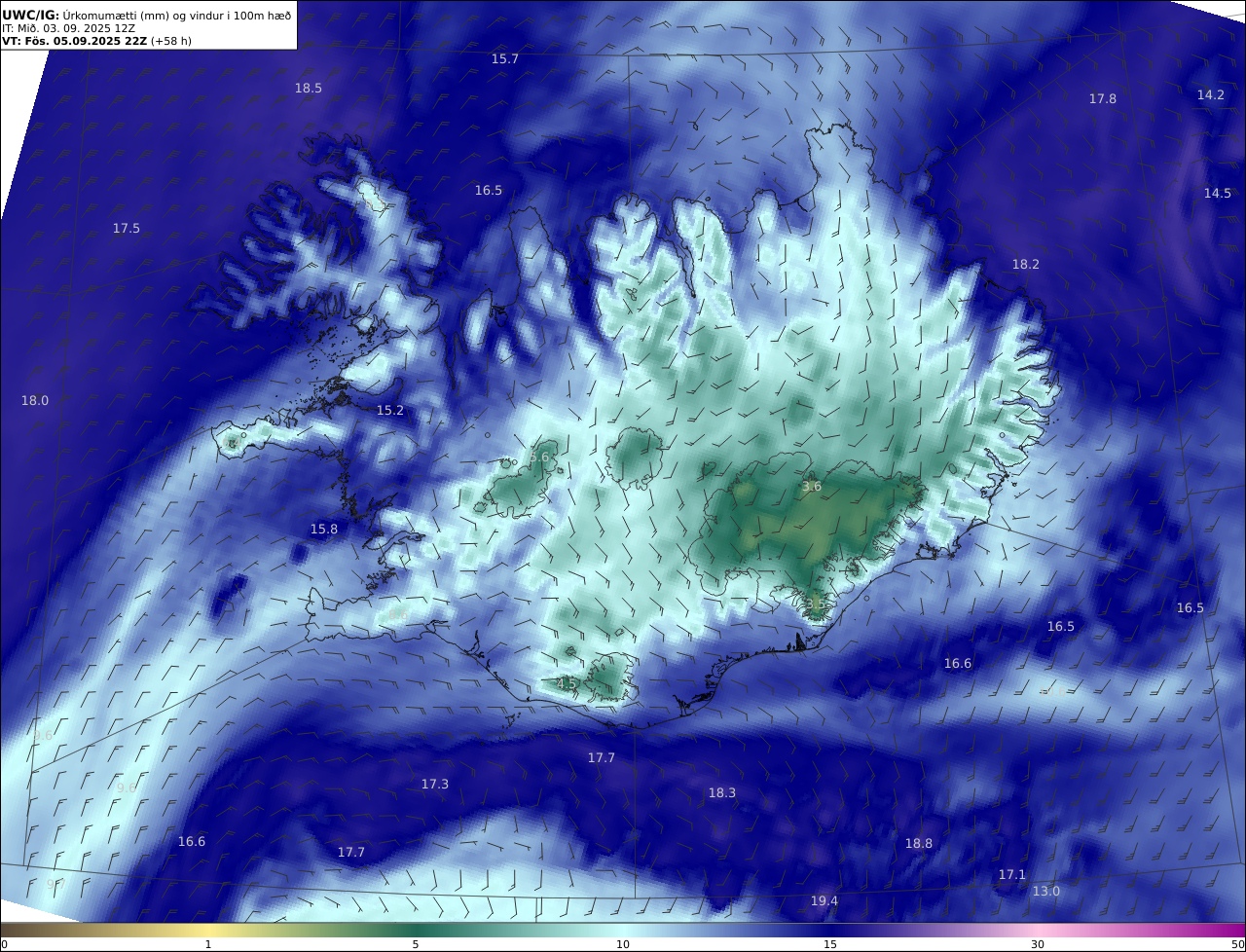This screenshot has height=952, width=1246.
Task: Click the 17.3 value on the map
Action: click(x=435, y=785)
